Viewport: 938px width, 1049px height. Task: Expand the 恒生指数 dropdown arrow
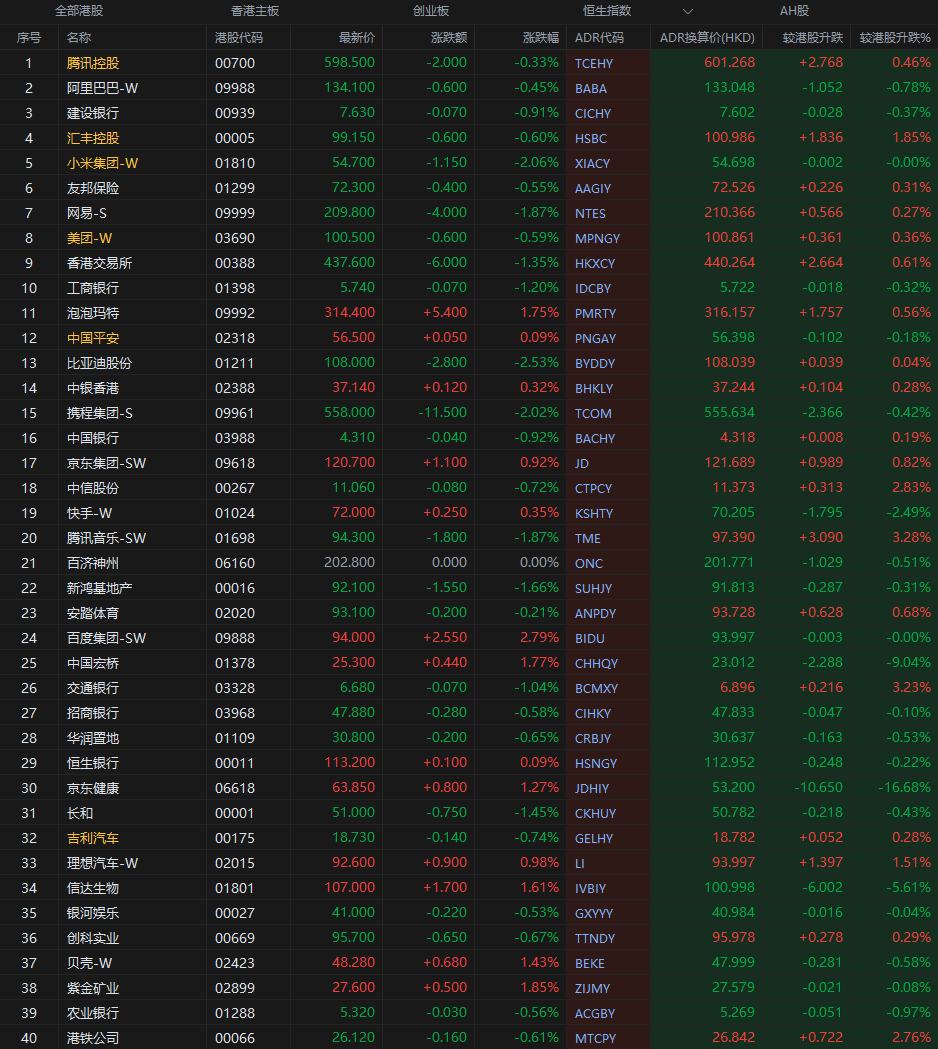[687, 11]
